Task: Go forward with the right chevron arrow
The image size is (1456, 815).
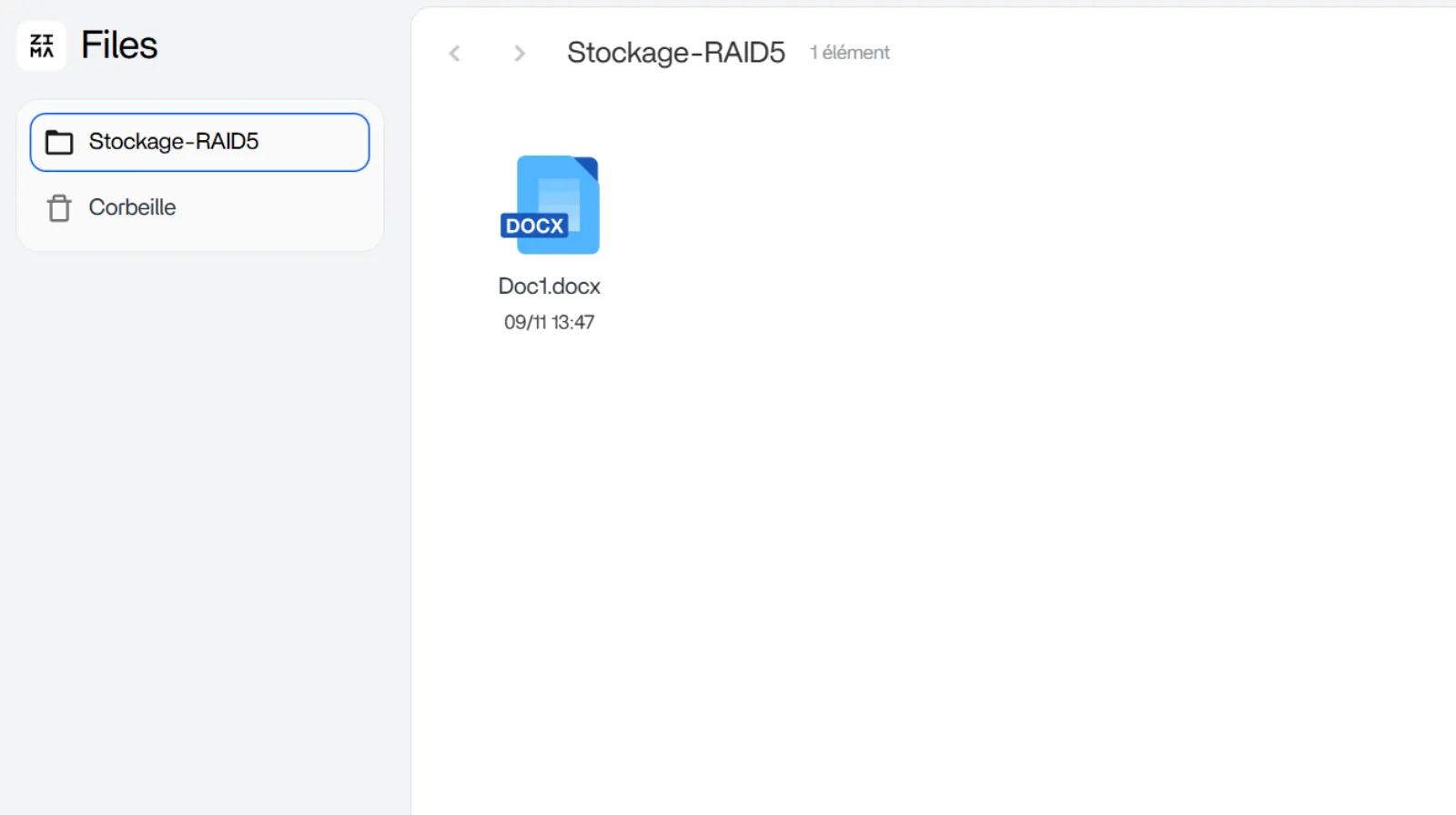Action: [520, 54]
